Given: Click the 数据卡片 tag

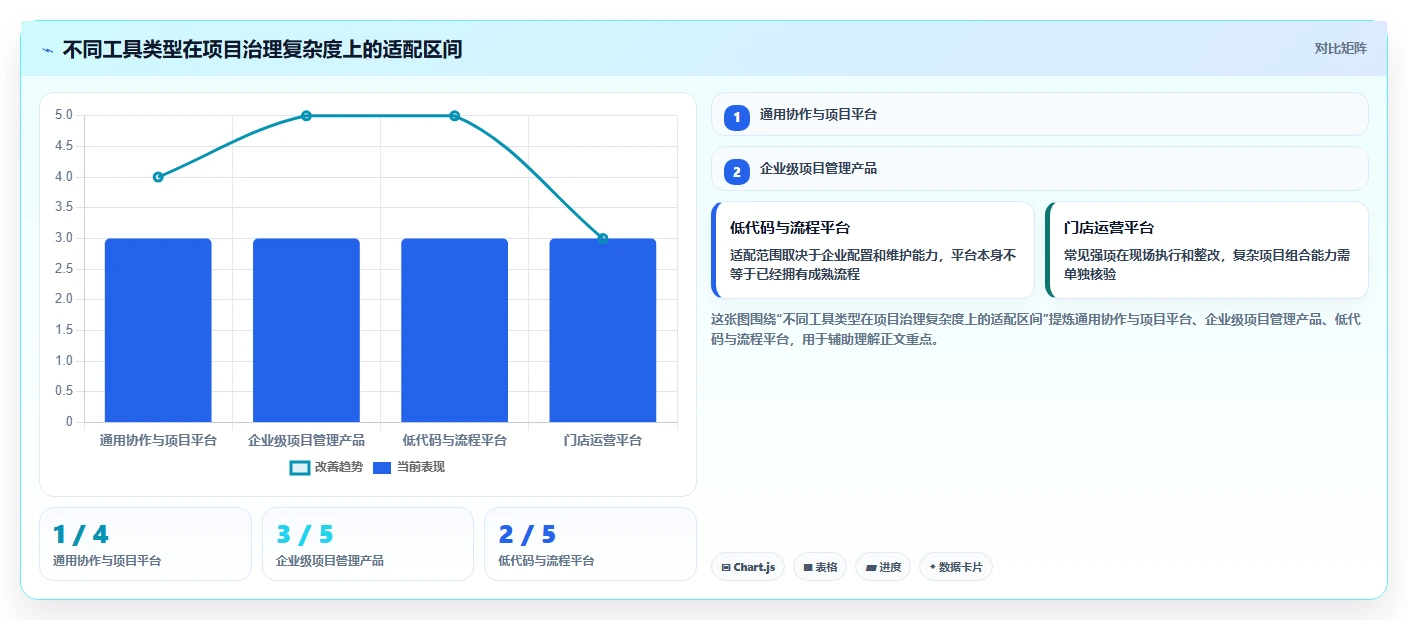Looking at the screenshot, I should [956, 567].
